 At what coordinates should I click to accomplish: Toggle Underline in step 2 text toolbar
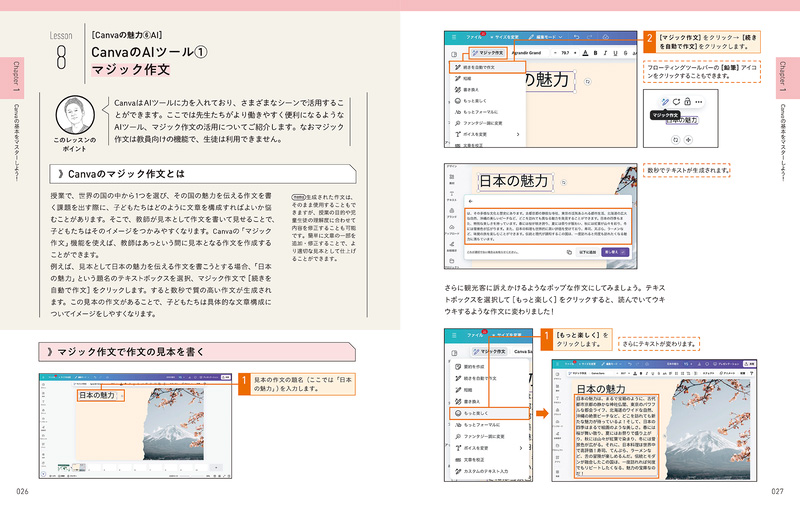615,53
